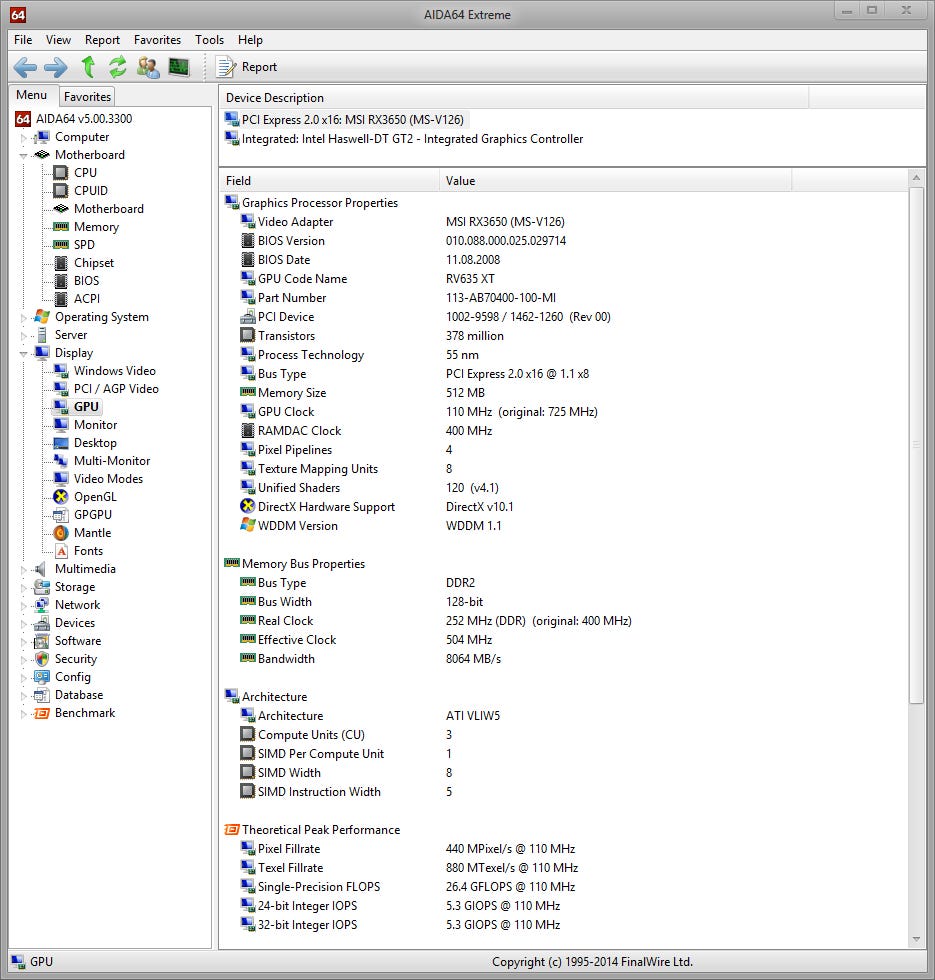
Task: Click the blue Back arrow toolbar icon
Action: [x=25, y=67]
